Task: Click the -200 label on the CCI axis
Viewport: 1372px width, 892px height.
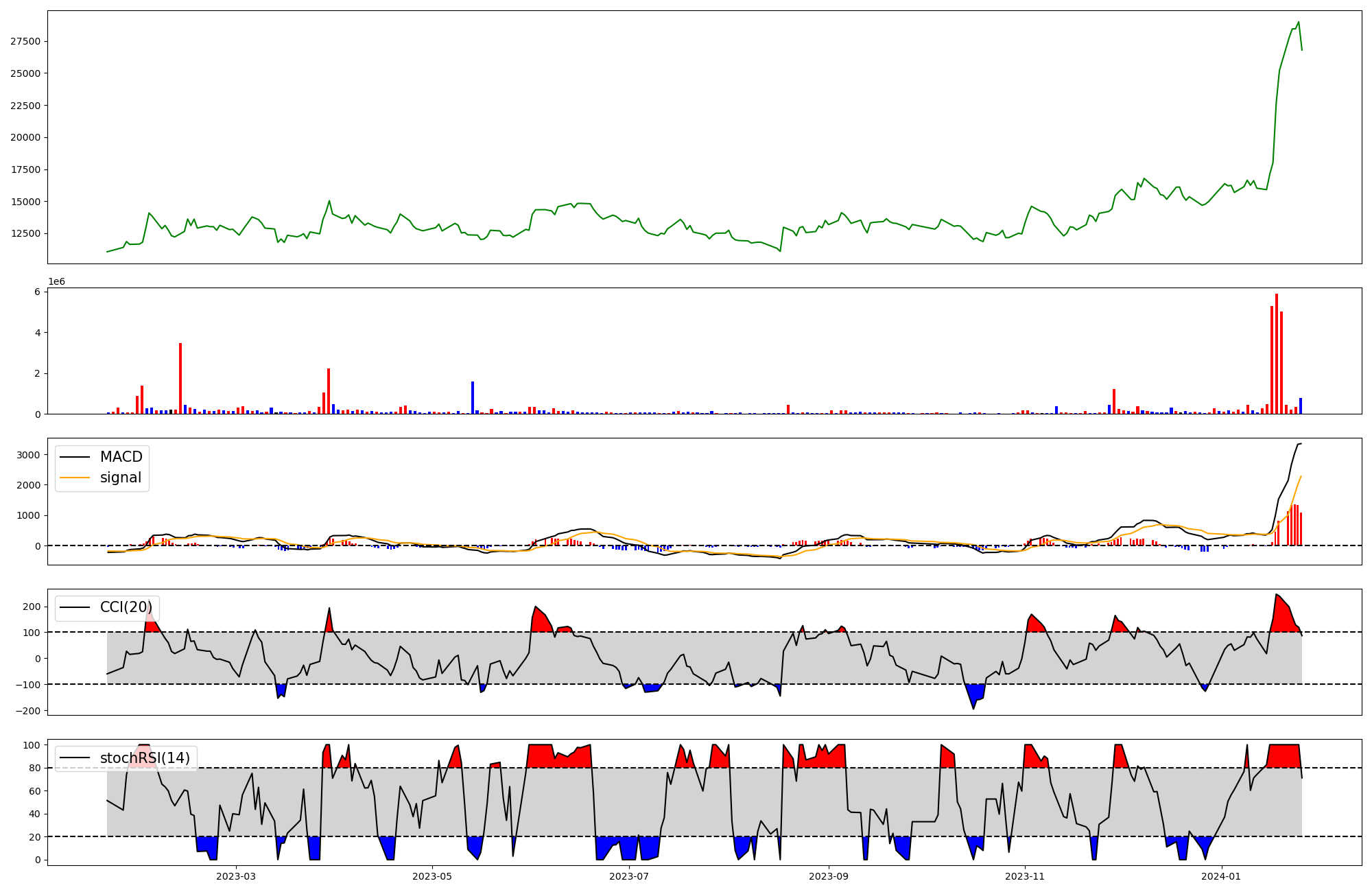Action: 28,711
